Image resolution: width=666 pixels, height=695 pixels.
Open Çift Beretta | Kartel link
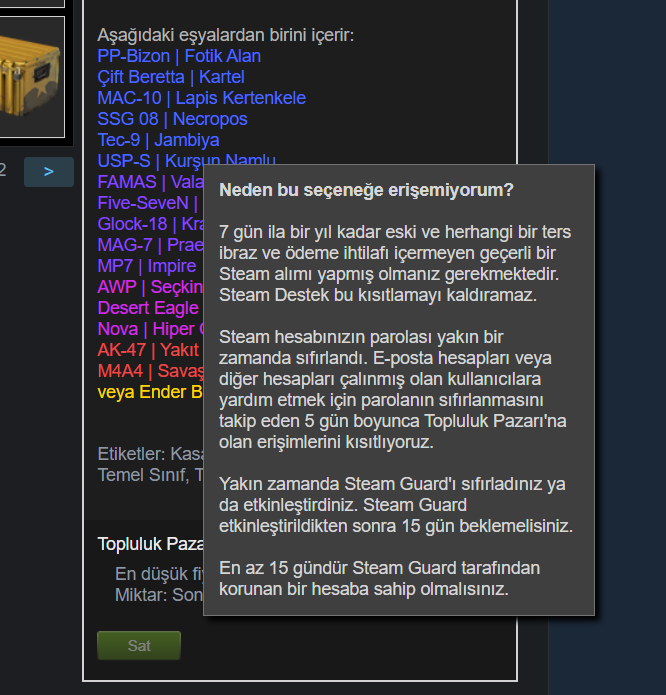pyautogui.click(x=171, y=77)
